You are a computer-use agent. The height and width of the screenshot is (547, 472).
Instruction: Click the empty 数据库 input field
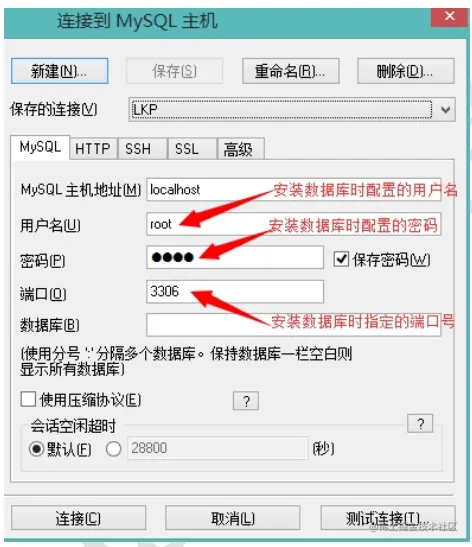[294, 324]
